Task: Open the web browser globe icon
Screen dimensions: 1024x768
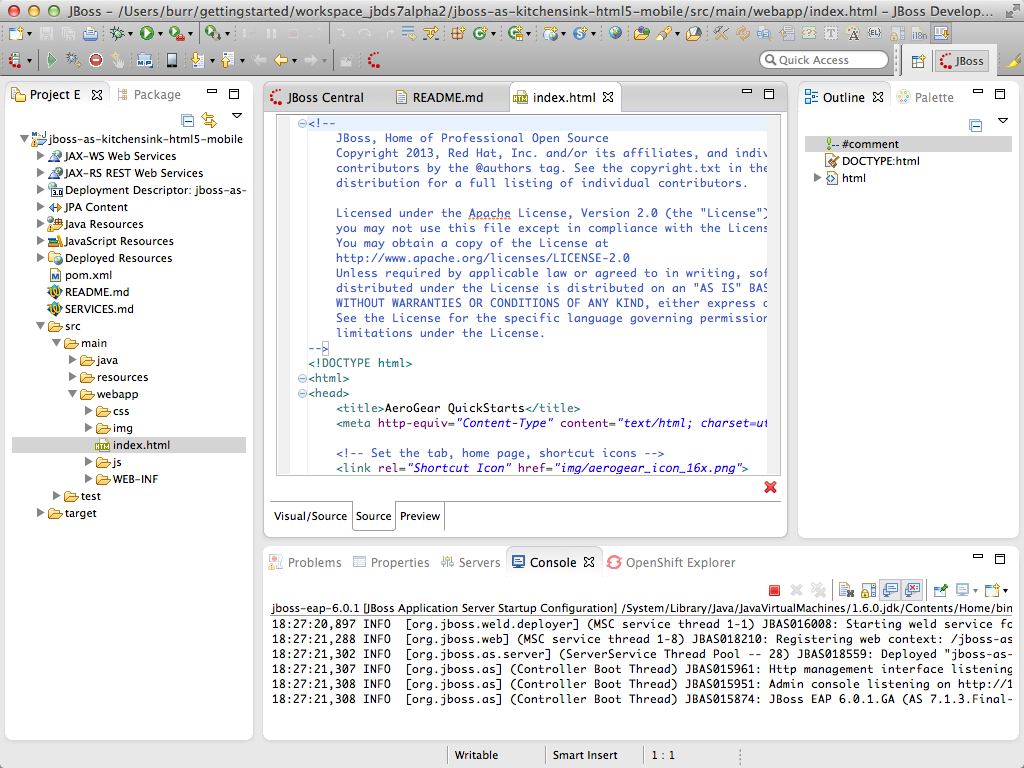Action: [614, 33]
